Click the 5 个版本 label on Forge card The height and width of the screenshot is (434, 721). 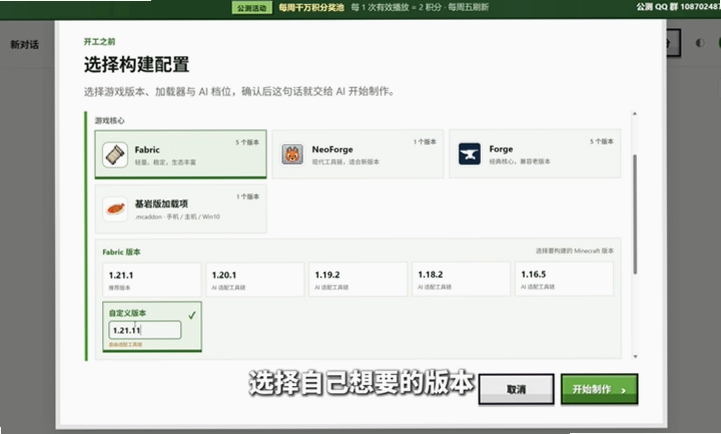[602, 141]
